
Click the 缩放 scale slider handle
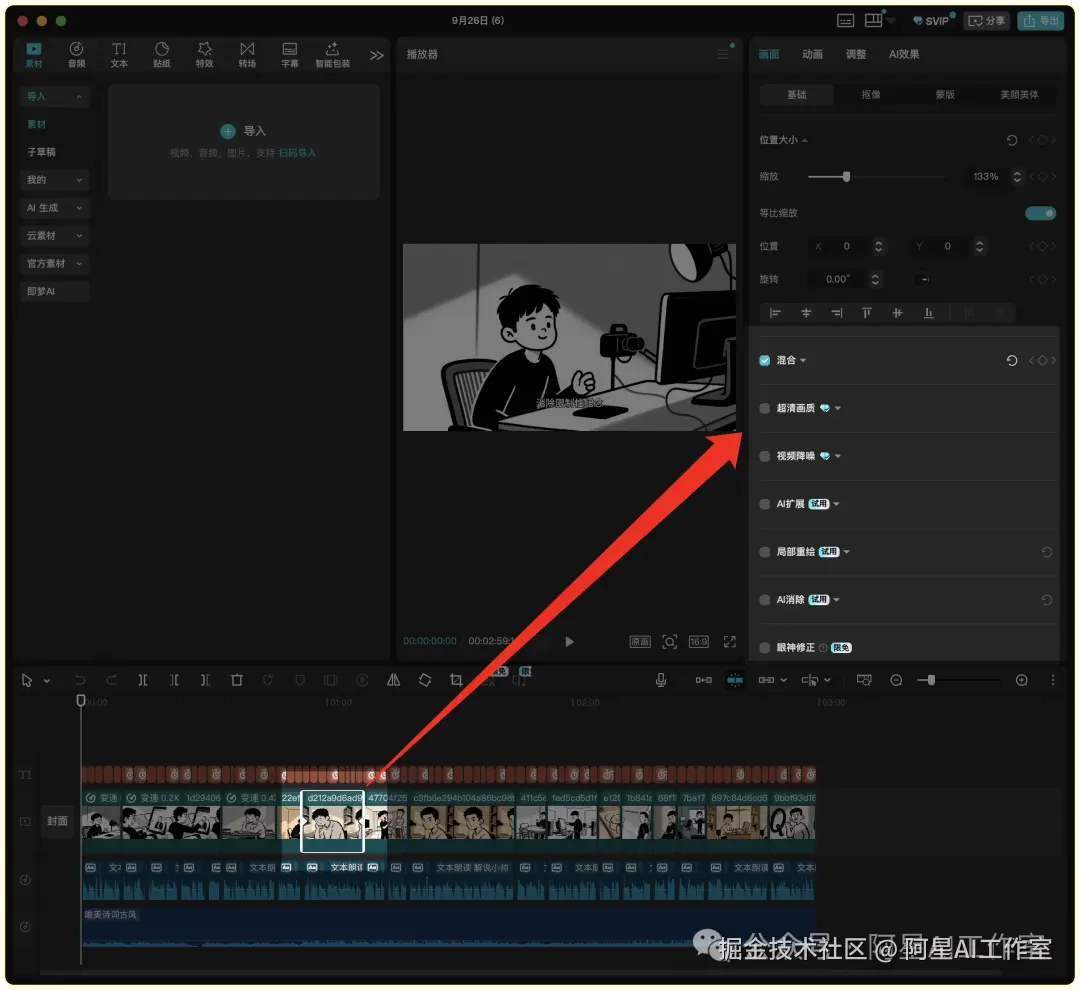[847, 177]
